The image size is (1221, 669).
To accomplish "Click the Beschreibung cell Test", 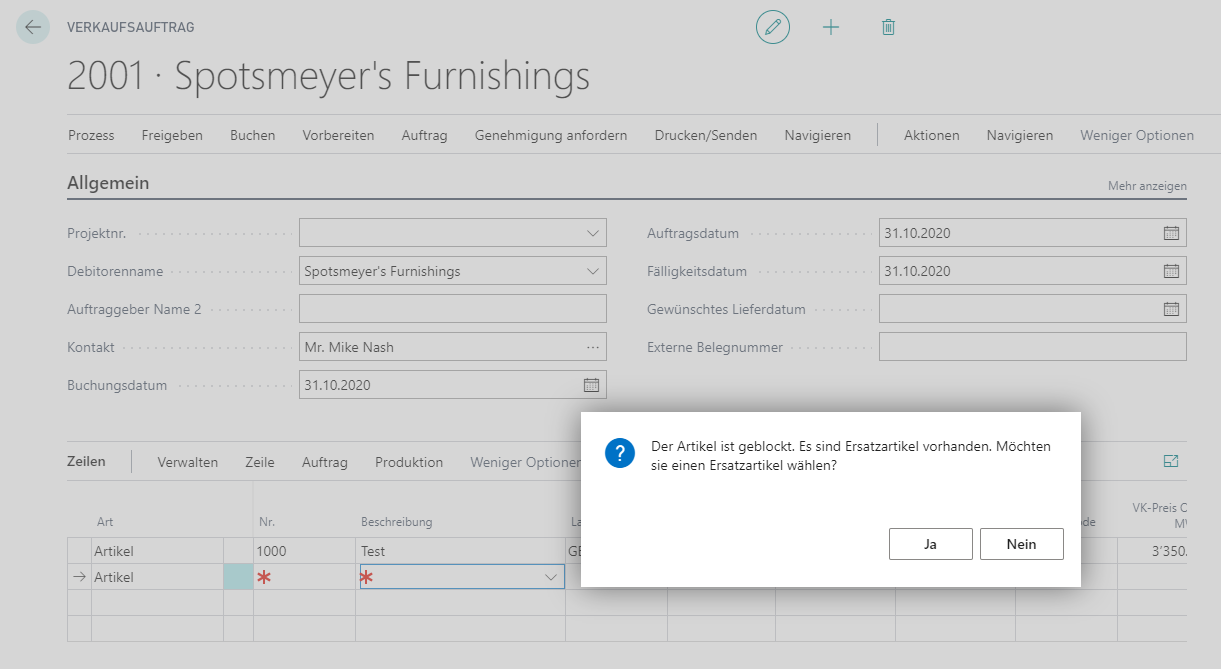I will (460, 551).
